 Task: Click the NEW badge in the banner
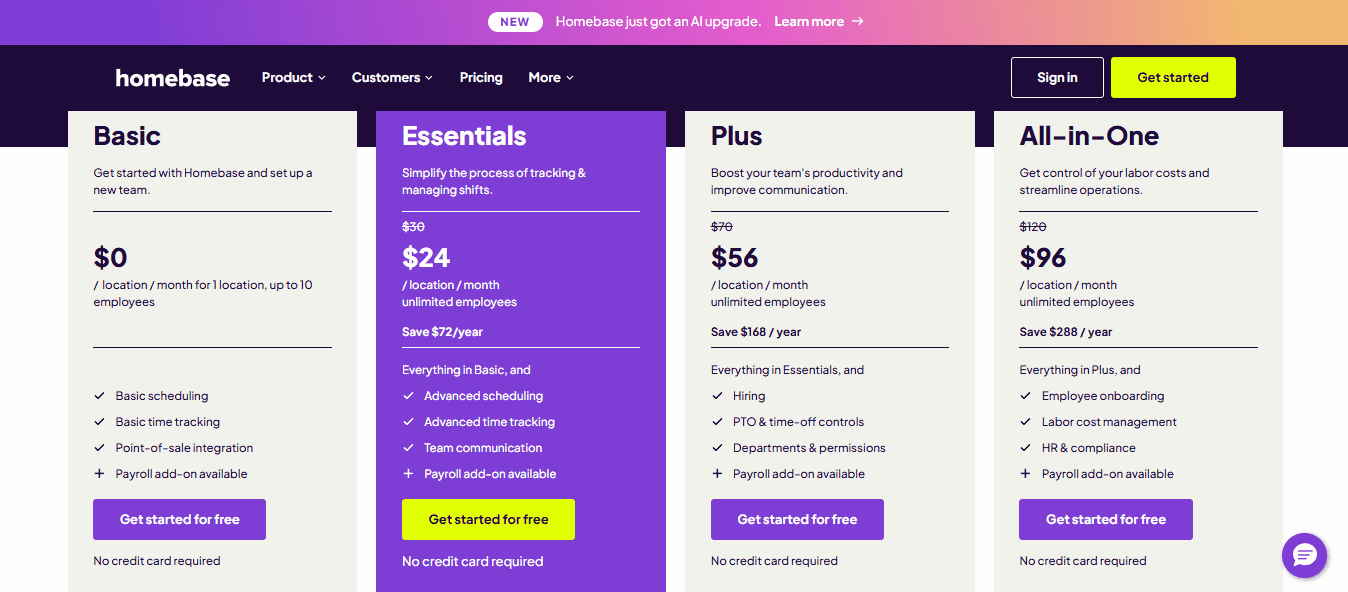[x=515, y=22]
